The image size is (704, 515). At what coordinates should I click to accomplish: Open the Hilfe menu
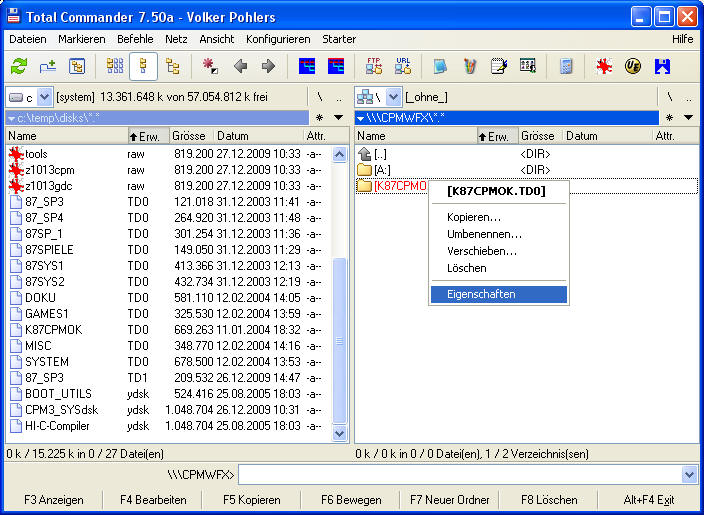click(x=682, y=39)
